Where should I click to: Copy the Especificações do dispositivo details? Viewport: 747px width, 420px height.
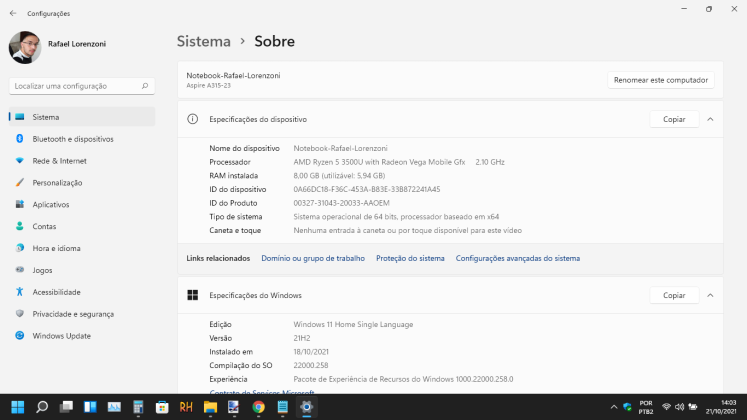click(674, 120)
